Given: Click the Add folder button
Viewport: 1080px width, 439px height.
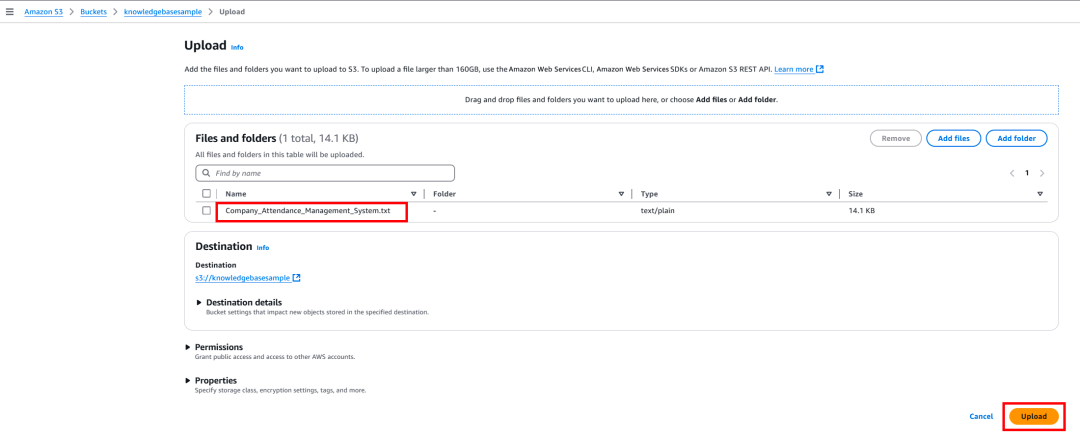Looking at the screenshot, I should 1017,139.
